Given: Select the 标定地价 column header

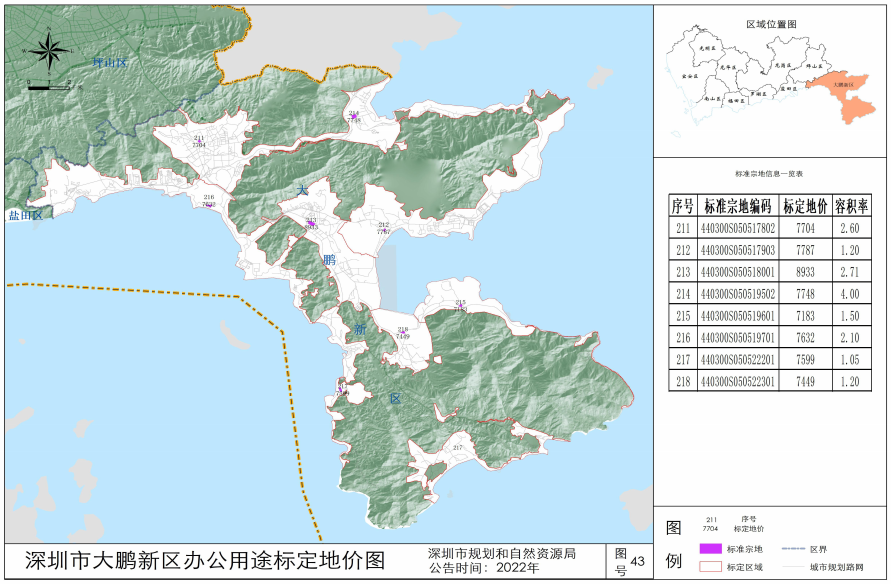Looking at the screenshot, I should 804,207.
